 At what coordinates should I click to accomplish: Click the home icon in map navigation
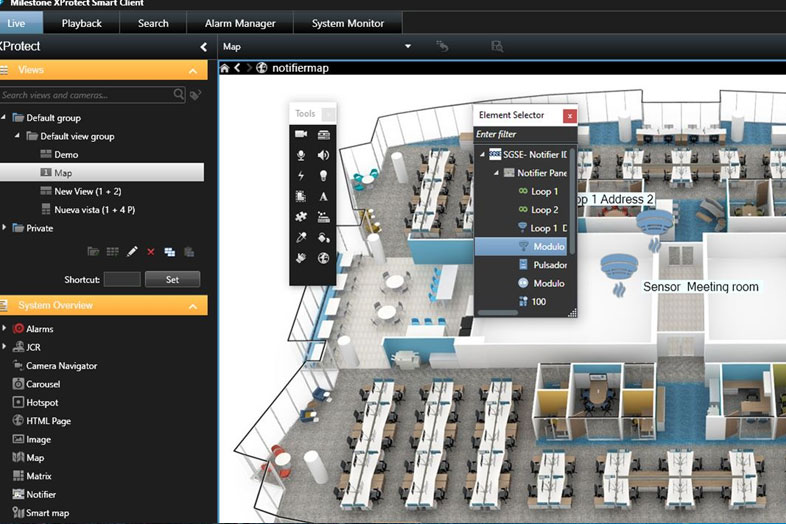(x=225, y=68)
